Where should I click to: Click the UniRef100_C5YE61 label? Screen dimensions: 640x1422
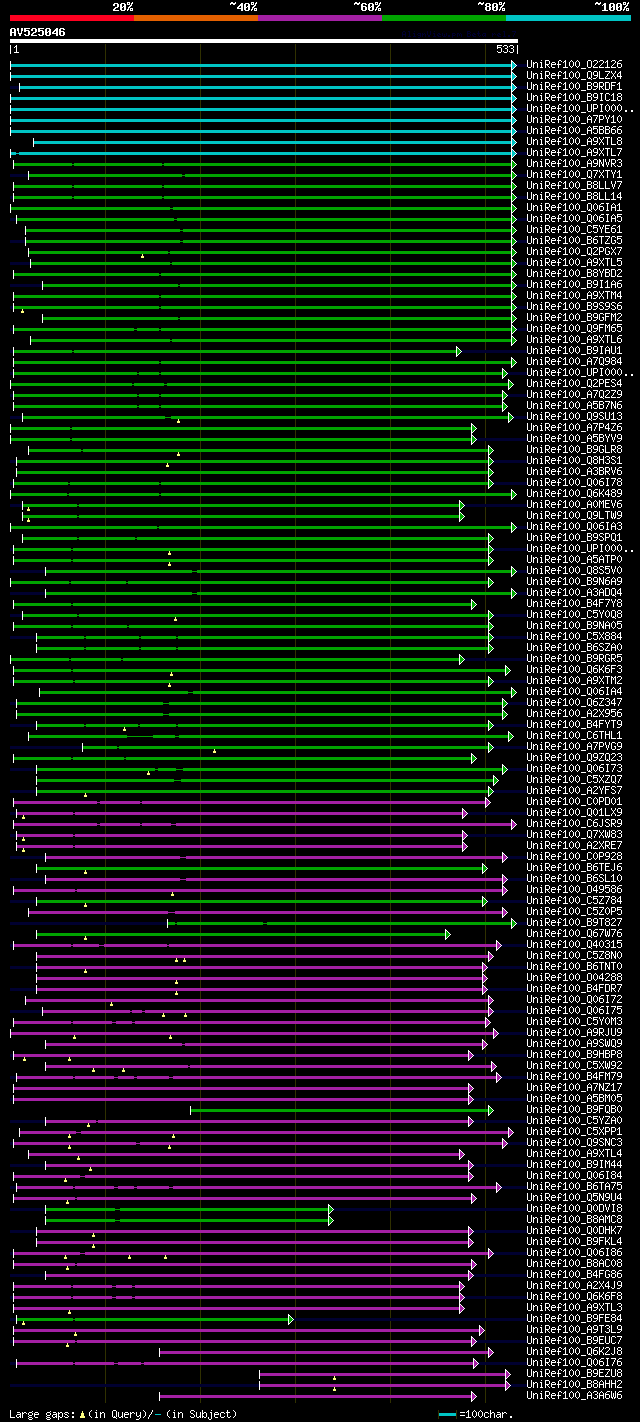[574, 229]
